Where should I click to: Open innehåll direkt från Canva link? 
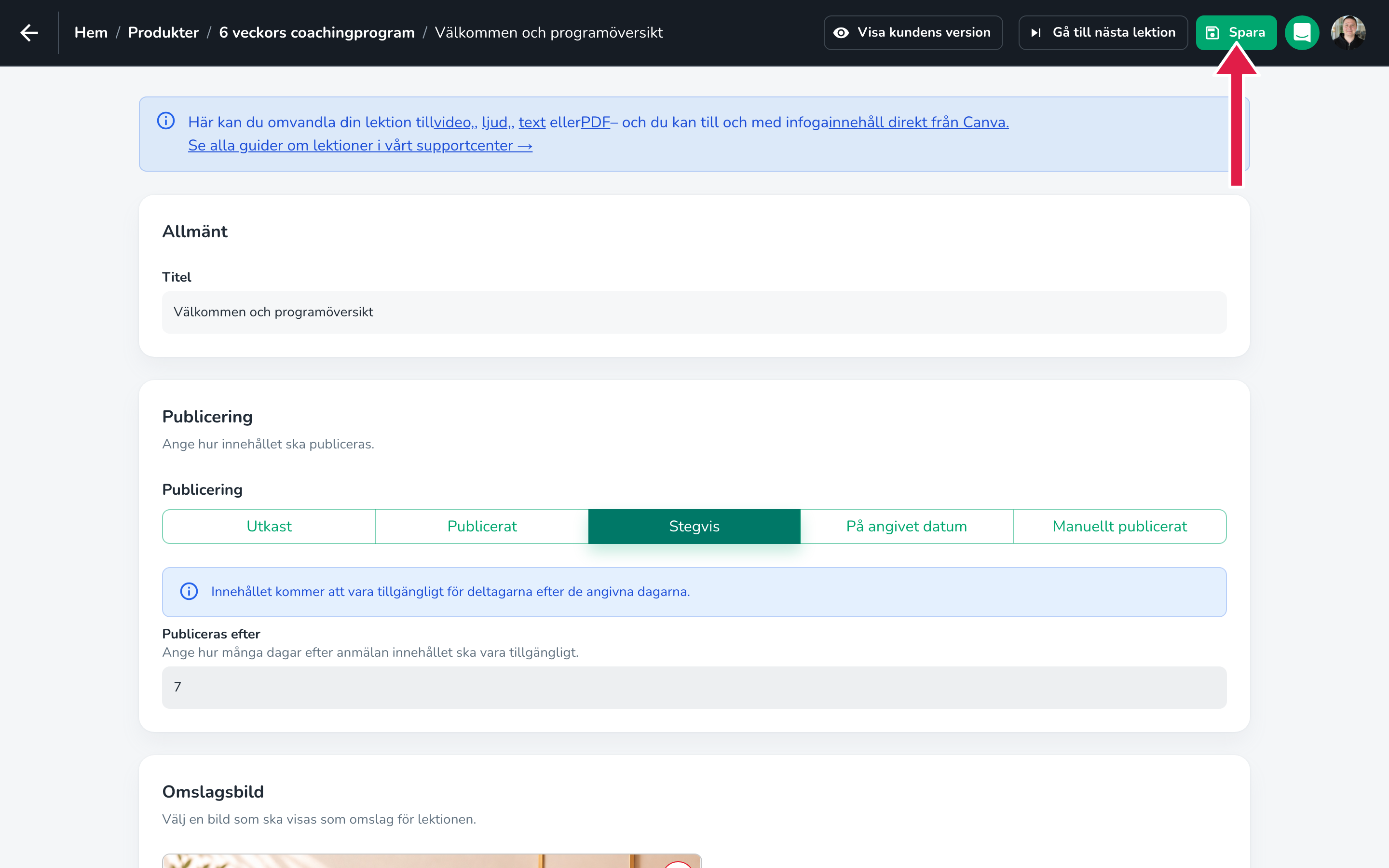[918, 122]
